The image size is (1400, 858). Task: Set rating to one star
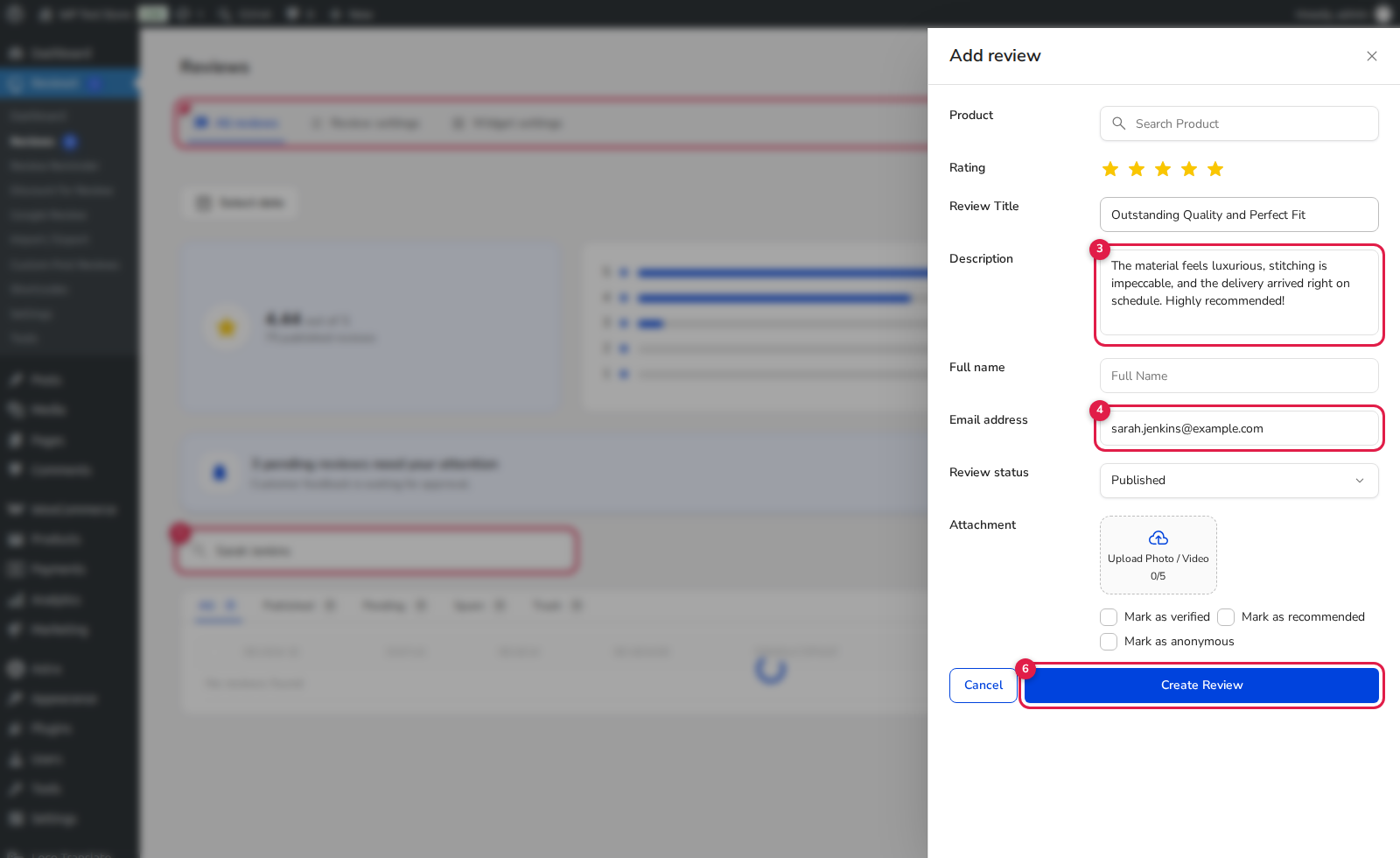coord(1110,169)
